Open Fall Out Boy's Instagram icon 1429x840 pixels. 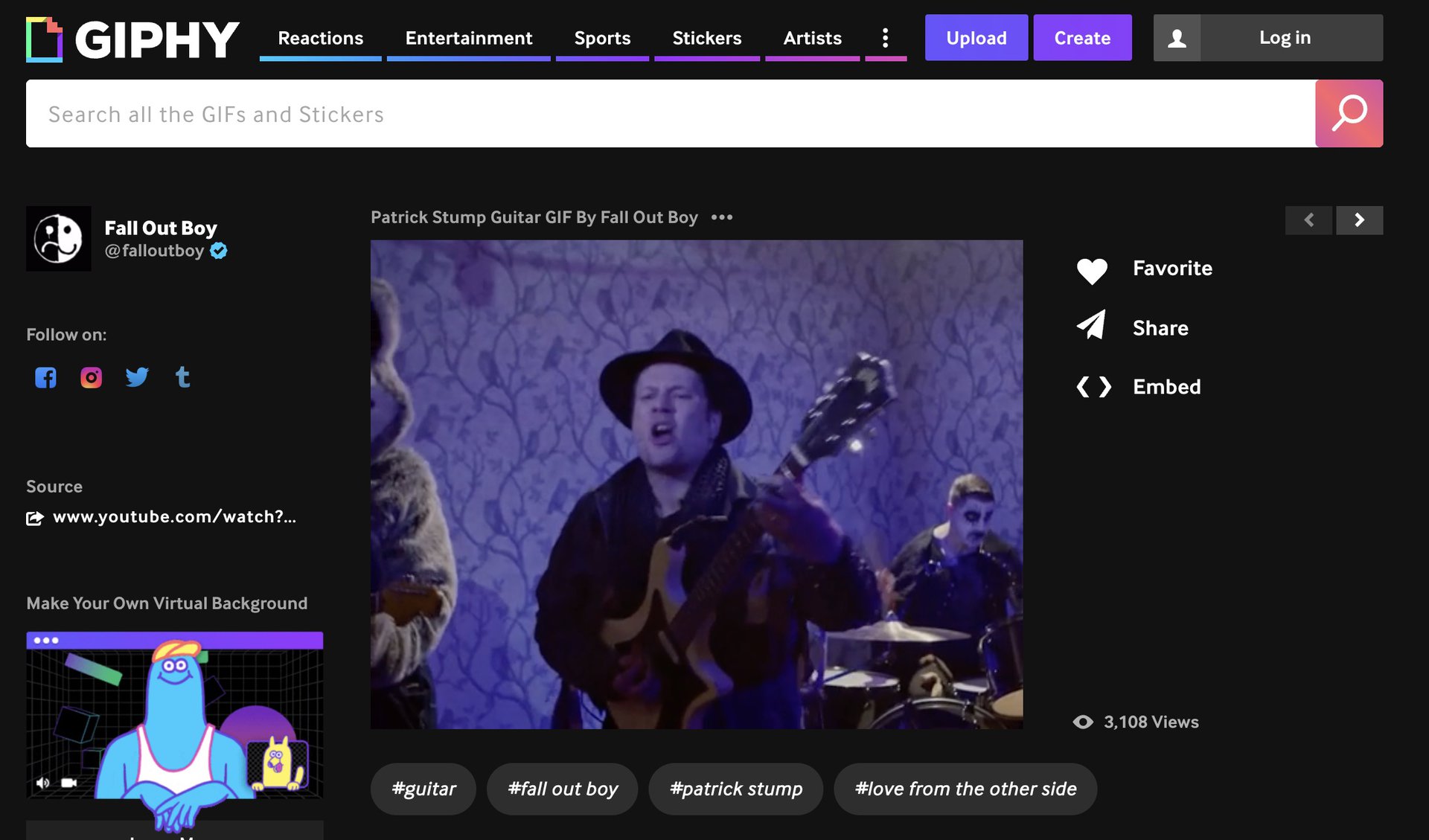point(91,377)
